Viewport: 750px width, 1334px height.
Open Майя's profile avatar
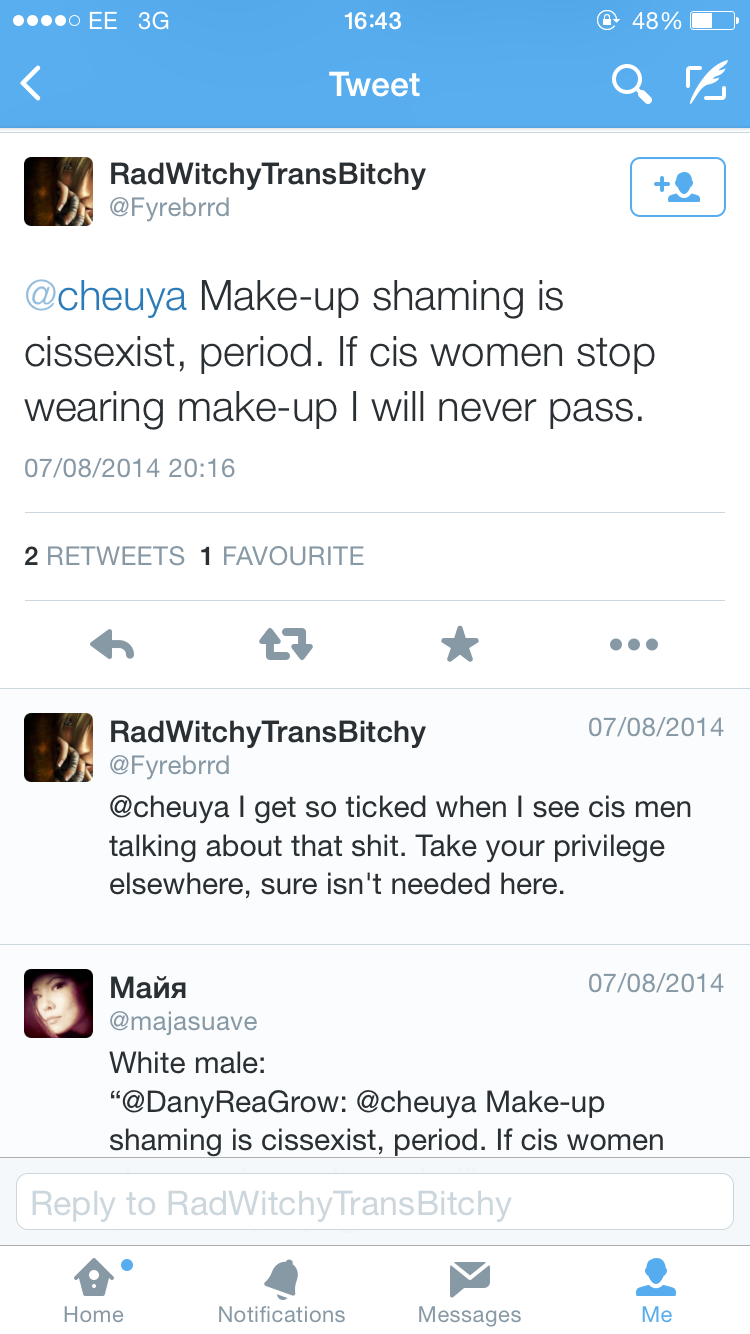(x=58, y=1003)
